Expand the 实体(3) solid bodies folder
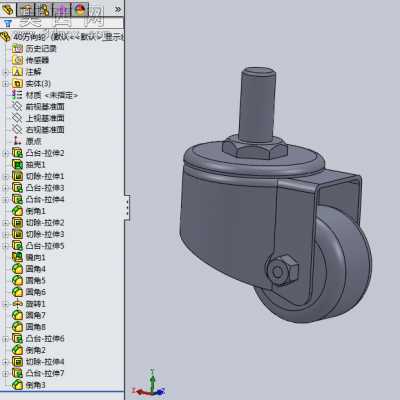This screenshot has height=400, width=400. pos(5,84)
